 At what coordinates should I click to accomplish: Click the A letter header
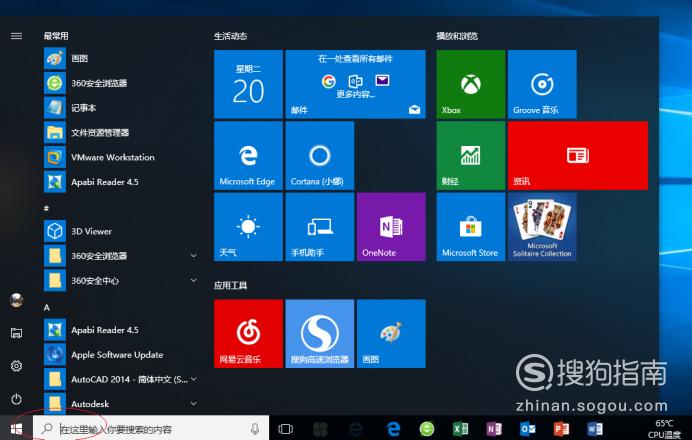coord(47,308)
